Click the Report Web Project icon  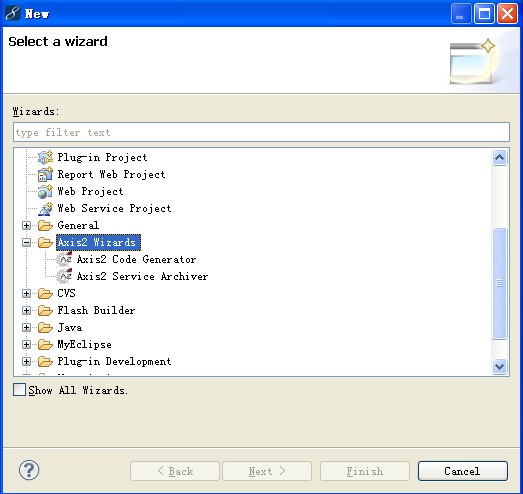pos(45,174)
